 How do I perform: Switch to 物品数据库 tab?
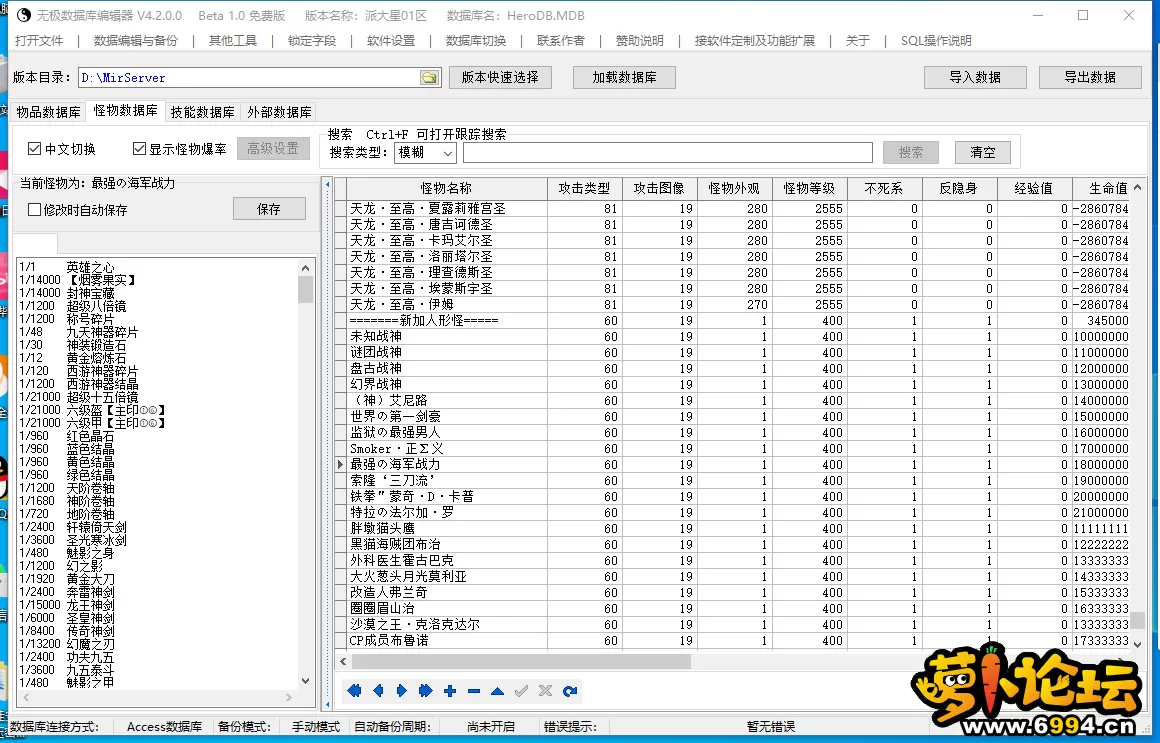click(x=49, y=112)
